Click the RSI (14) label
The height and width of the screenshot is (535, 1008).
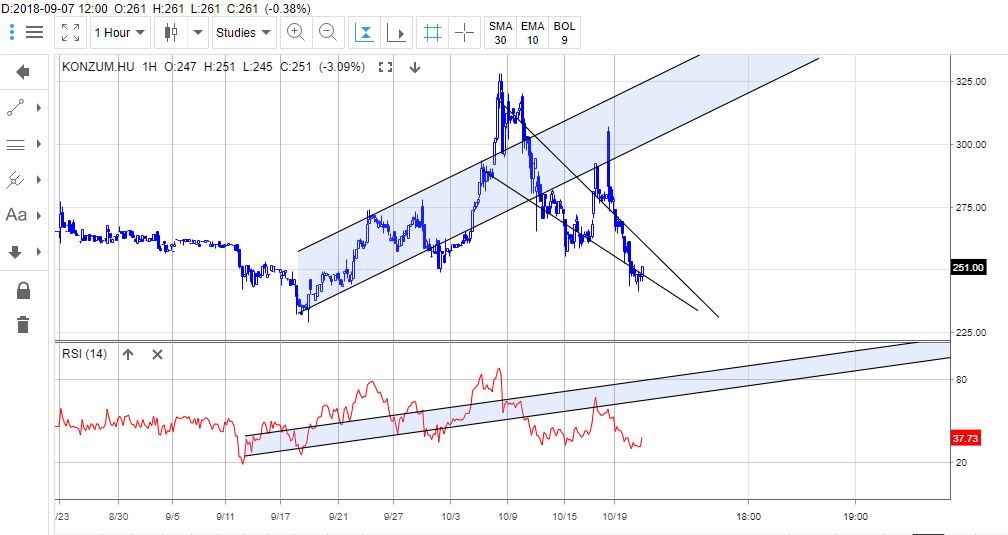coord(84,354)
